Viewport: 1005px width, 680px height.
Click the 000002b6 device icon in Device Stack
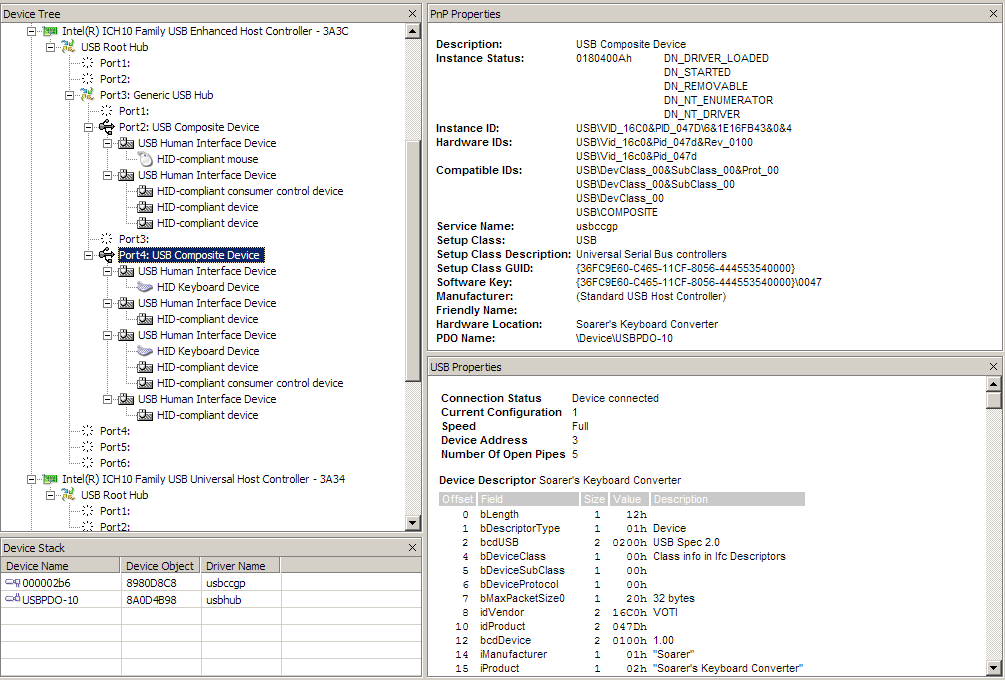coord(13,583)
